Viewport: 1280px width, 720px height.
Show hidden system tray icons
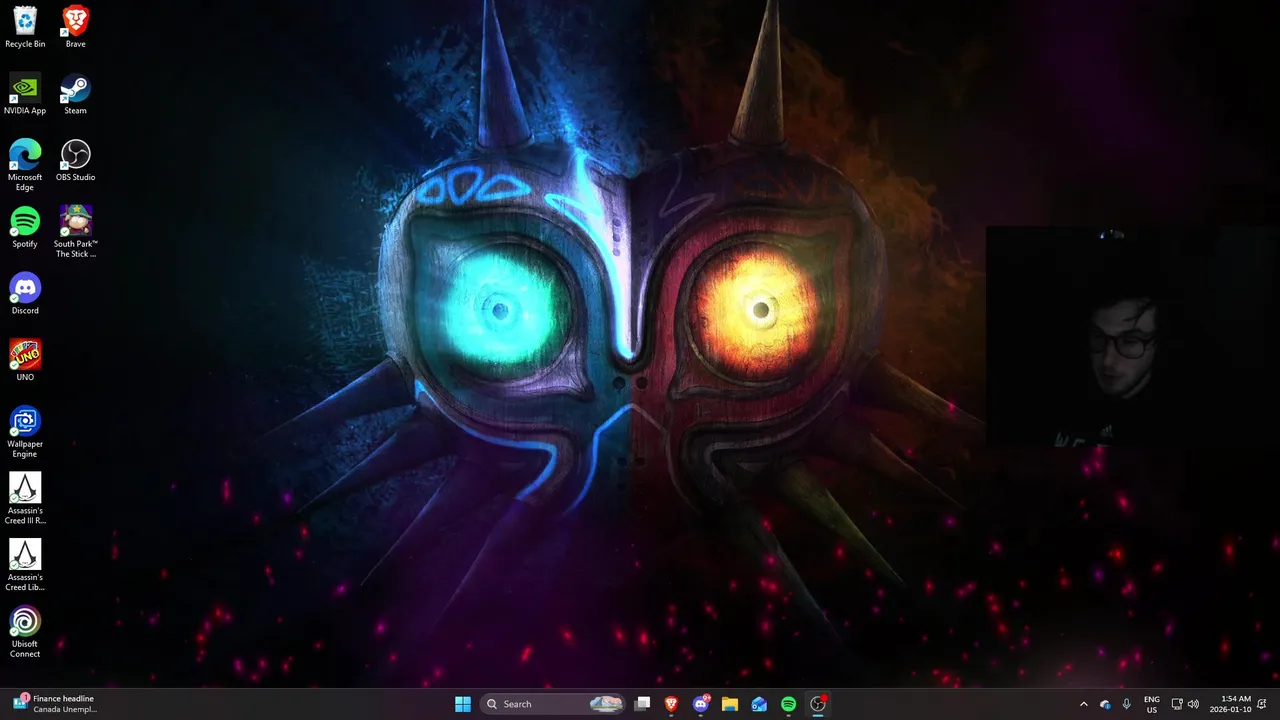click(x=1083, y=704)
